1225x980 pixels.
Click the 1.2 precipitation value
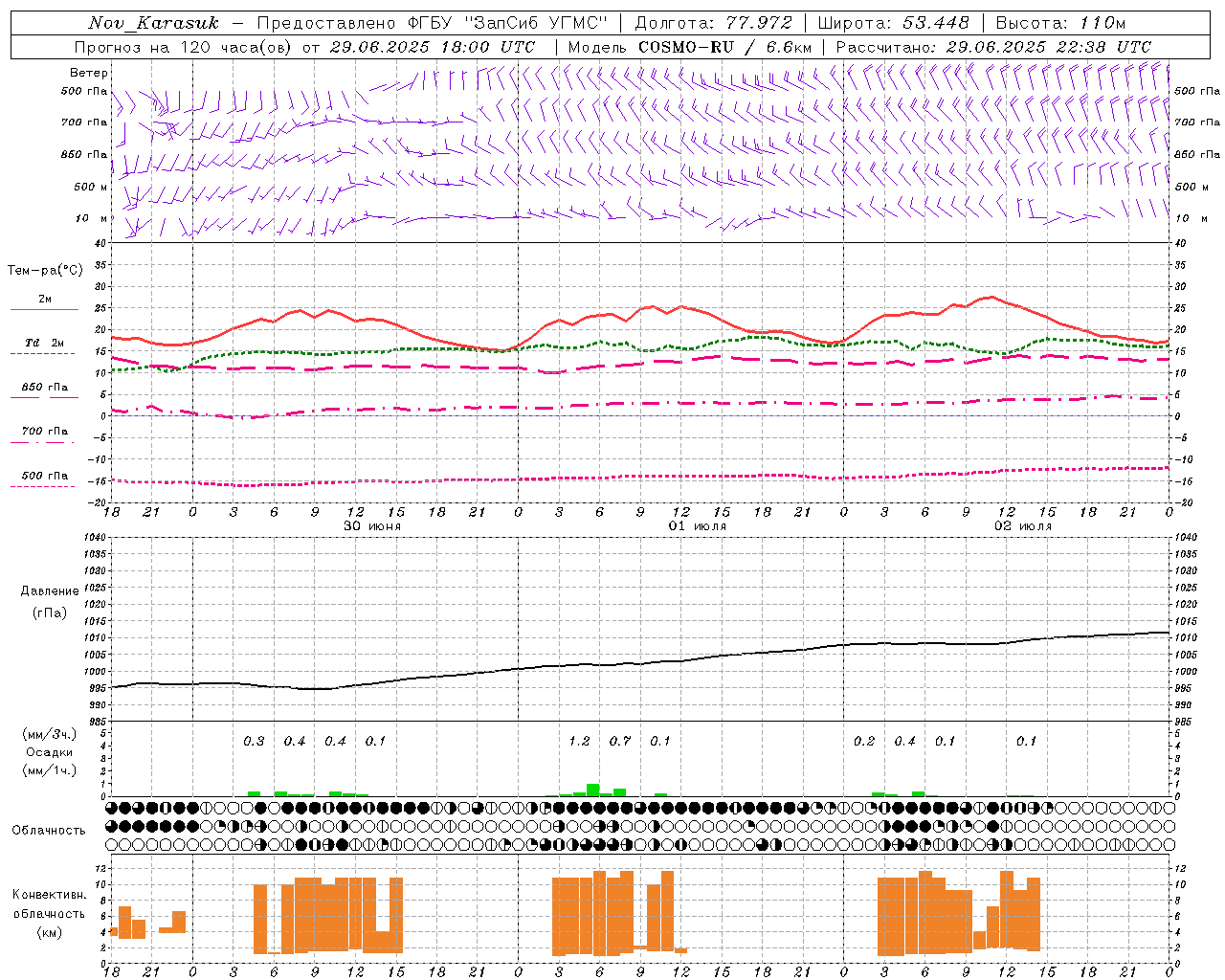point(579,742)
